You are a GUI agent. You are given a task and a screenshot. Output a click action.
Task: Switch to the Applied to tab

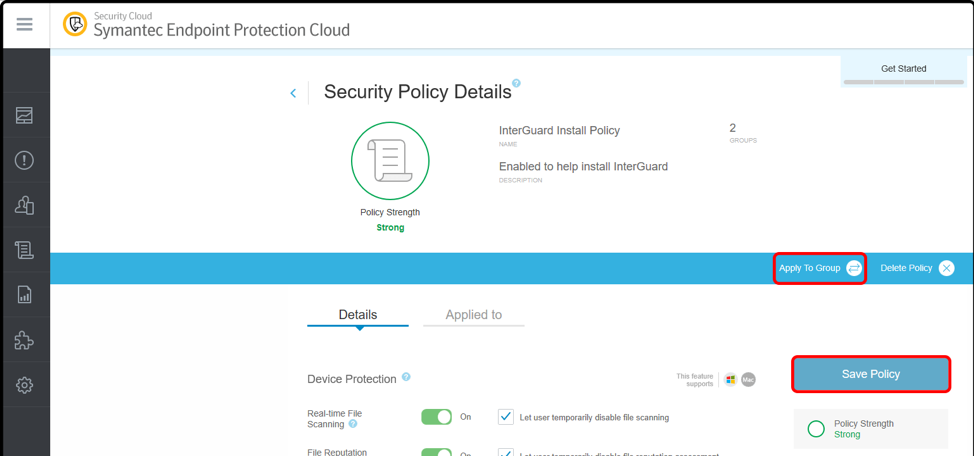point(473,315)
